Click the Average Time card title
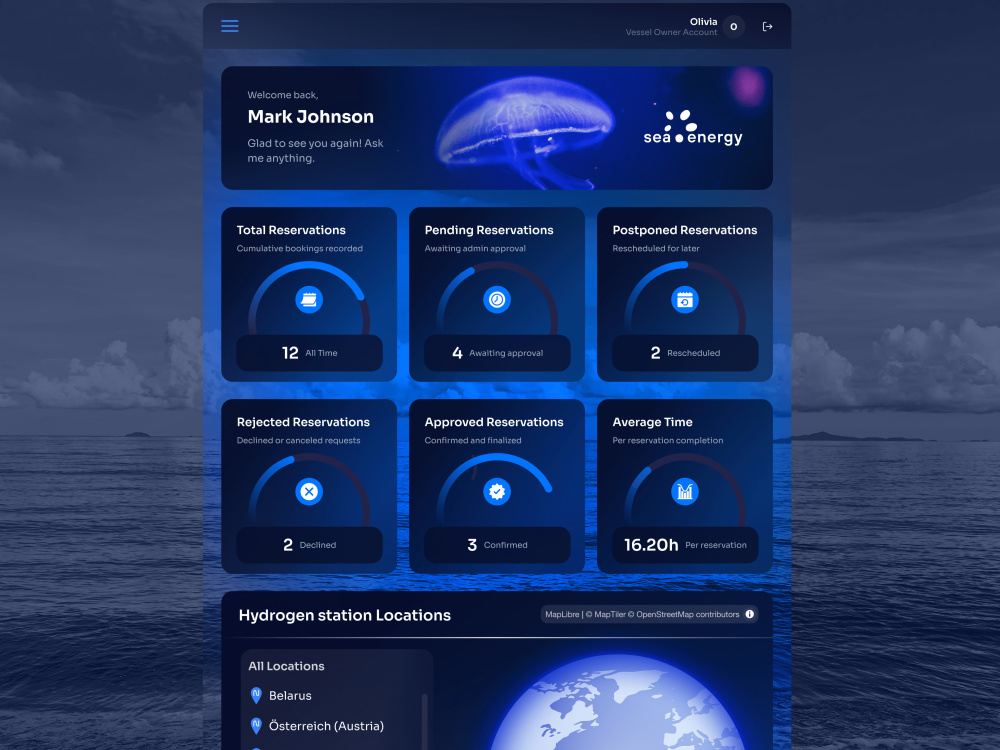 click(652, 422)
